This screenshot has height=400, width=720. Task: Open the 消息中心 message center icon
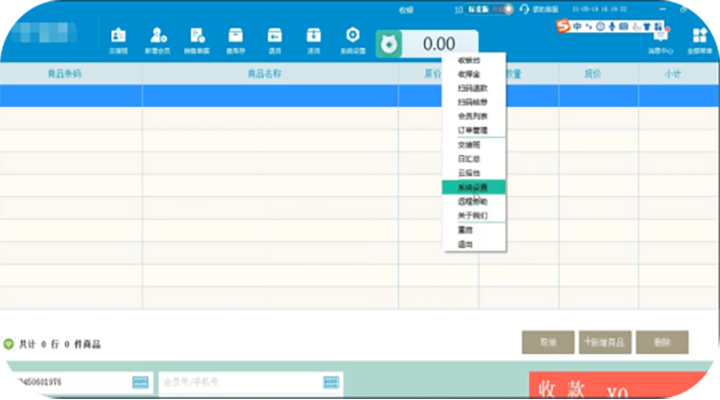(x=661, y=41)
